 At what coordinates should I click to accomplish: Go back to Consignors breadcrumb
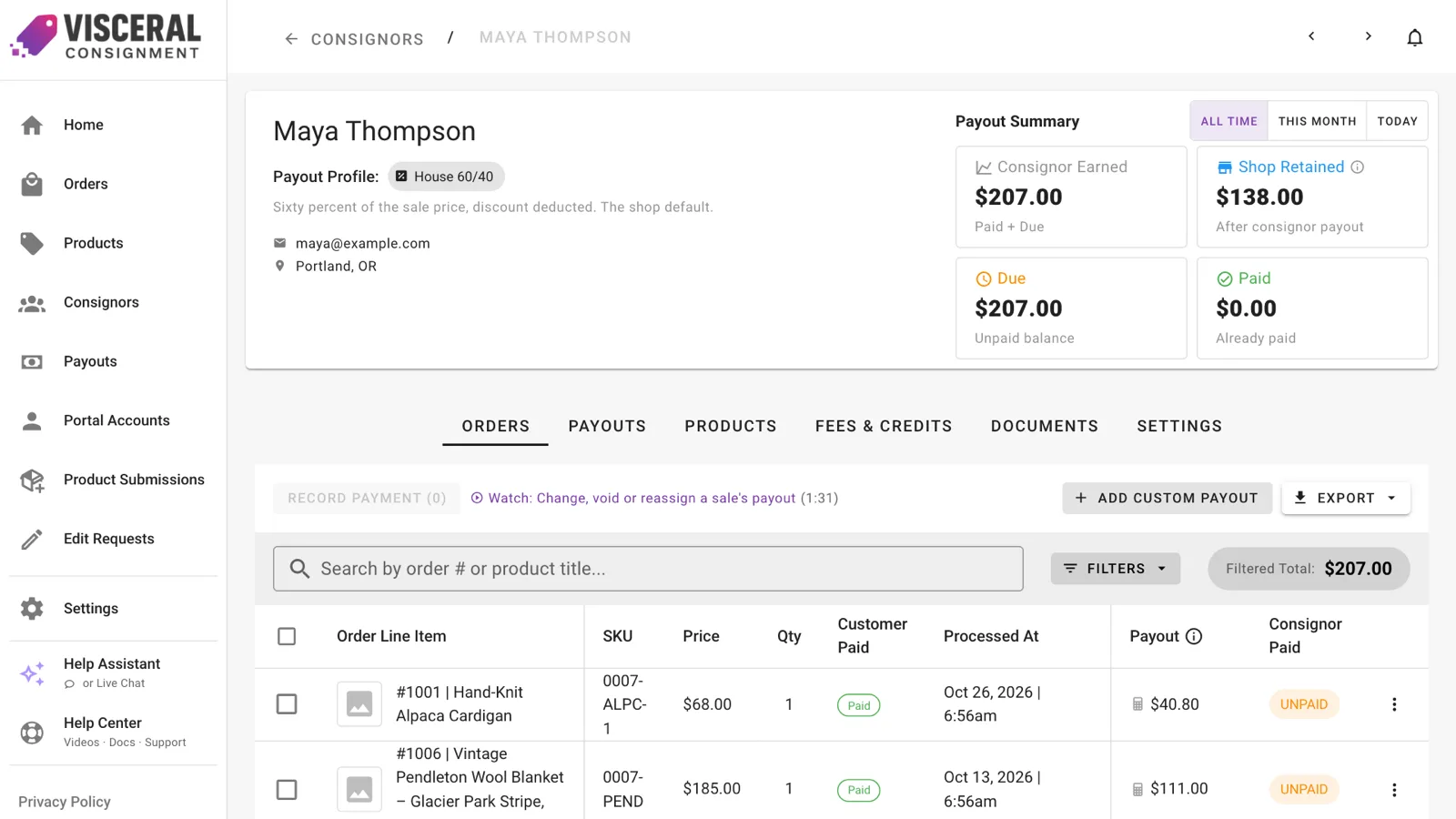tap(354, 39)
